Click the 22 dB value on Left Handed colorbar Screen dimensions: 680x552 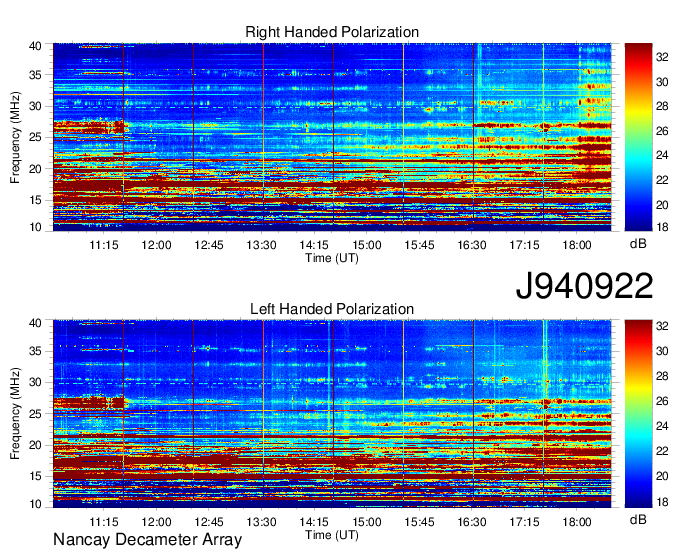click(662, 451)
